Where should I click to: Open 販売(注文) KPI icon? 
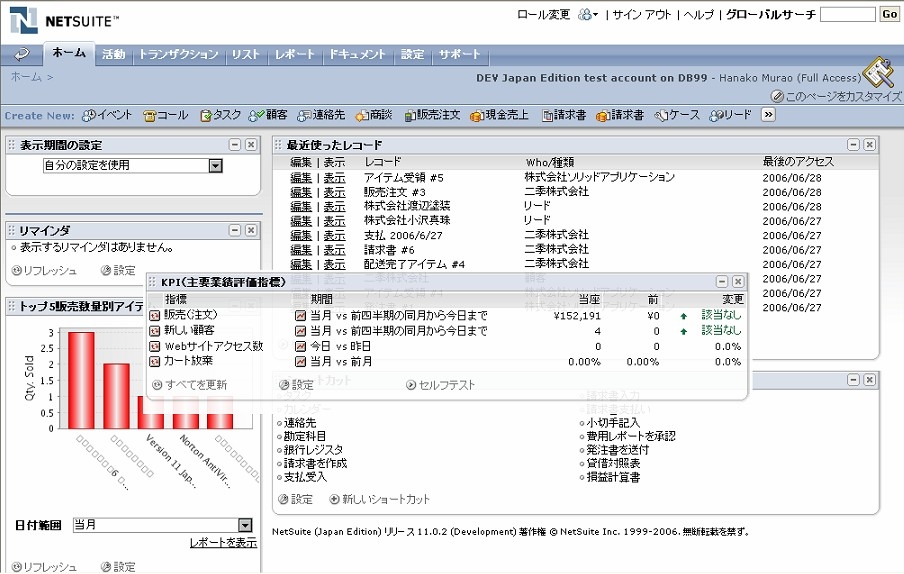[155, 316]
